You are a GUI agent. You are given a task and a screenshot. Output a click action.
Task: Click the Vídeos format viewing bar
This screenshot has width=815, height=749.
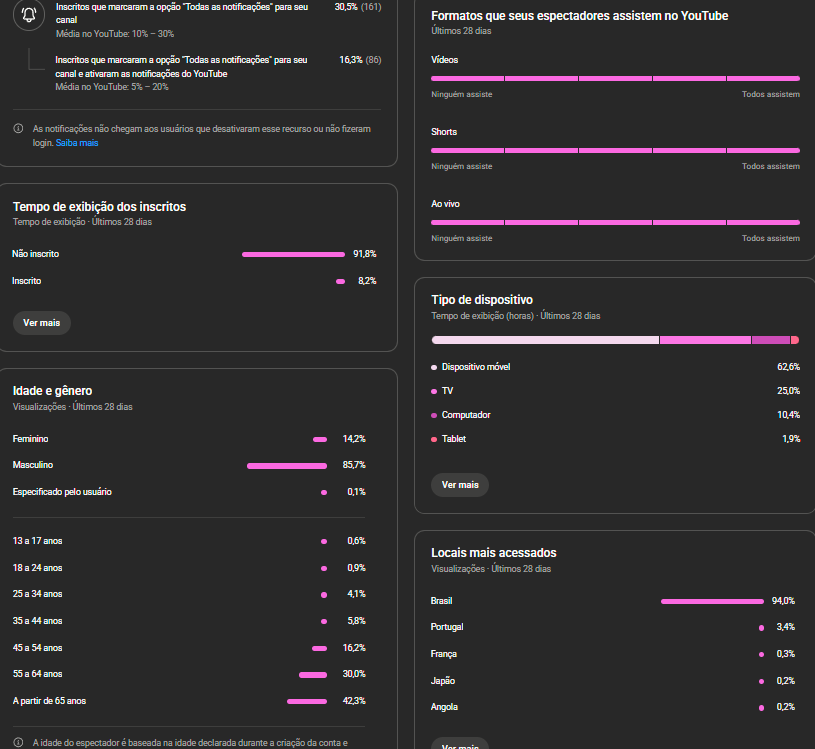pos(615,78)
